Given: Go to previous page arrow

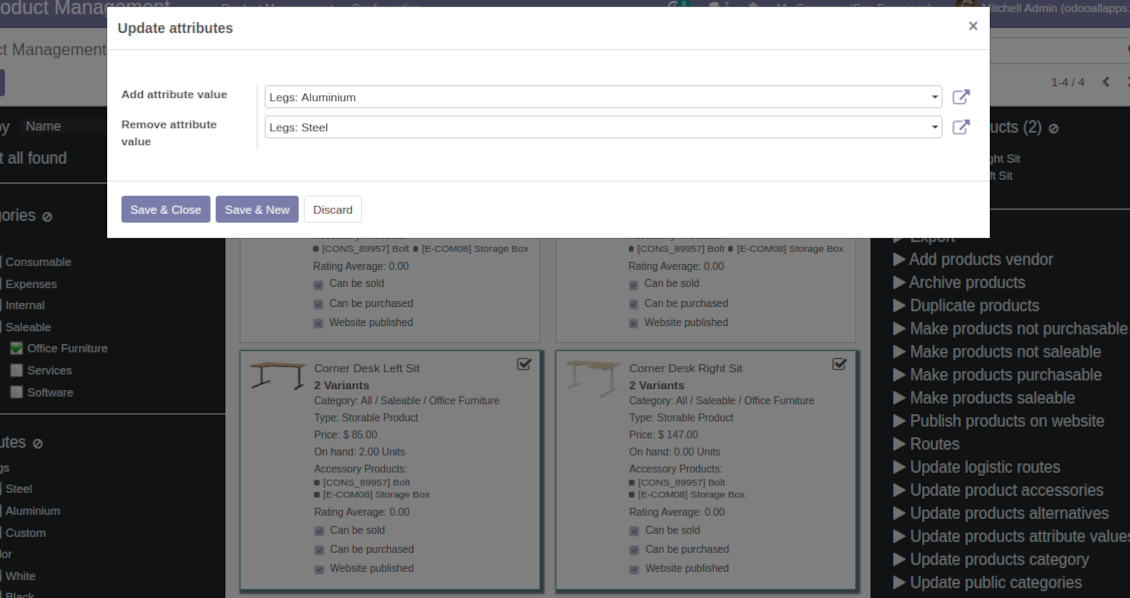Looking at the screenshot, I should coord(1105,81).
